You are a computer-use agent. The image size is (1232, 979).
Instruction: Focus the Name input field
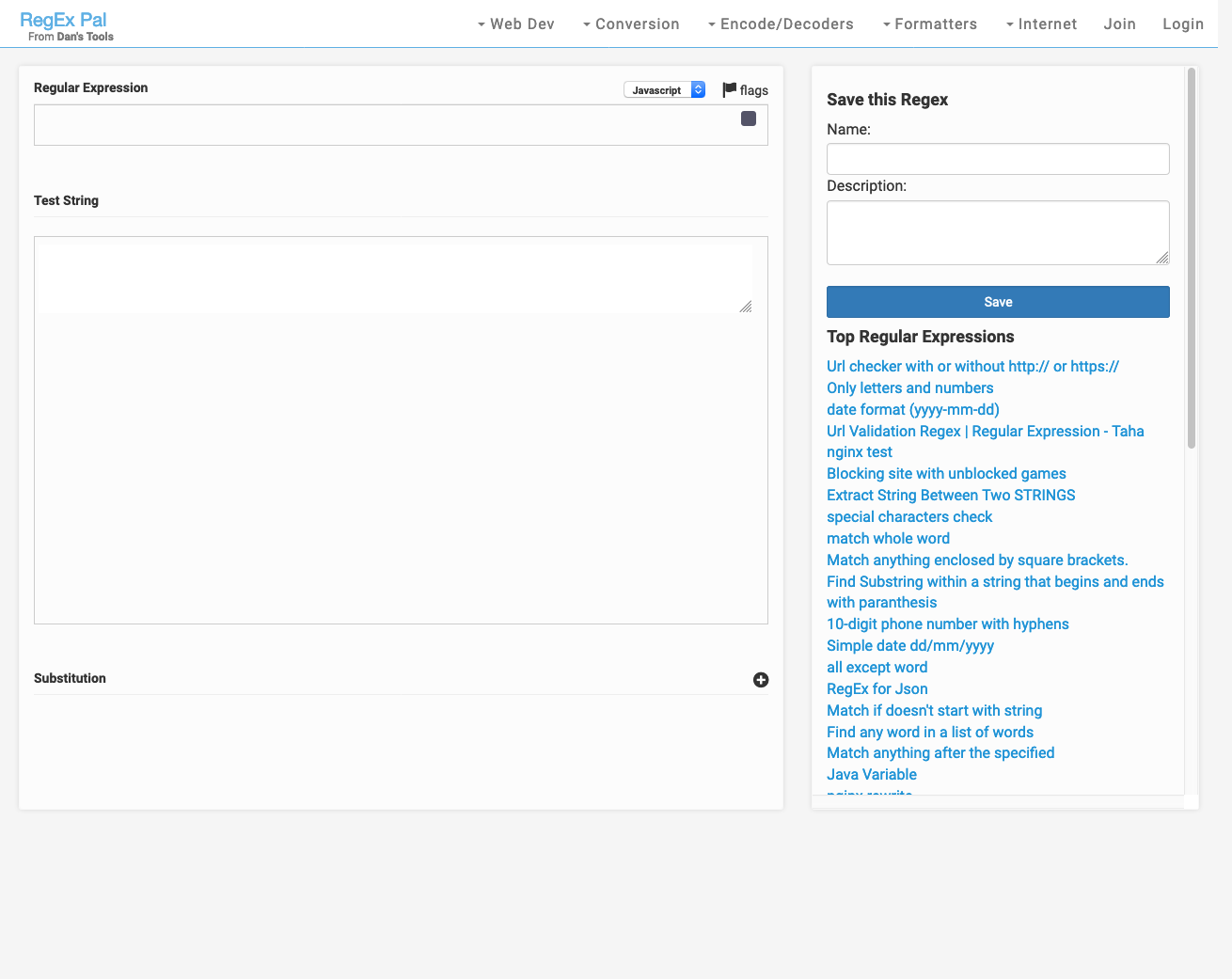click(x=998, y=159)
